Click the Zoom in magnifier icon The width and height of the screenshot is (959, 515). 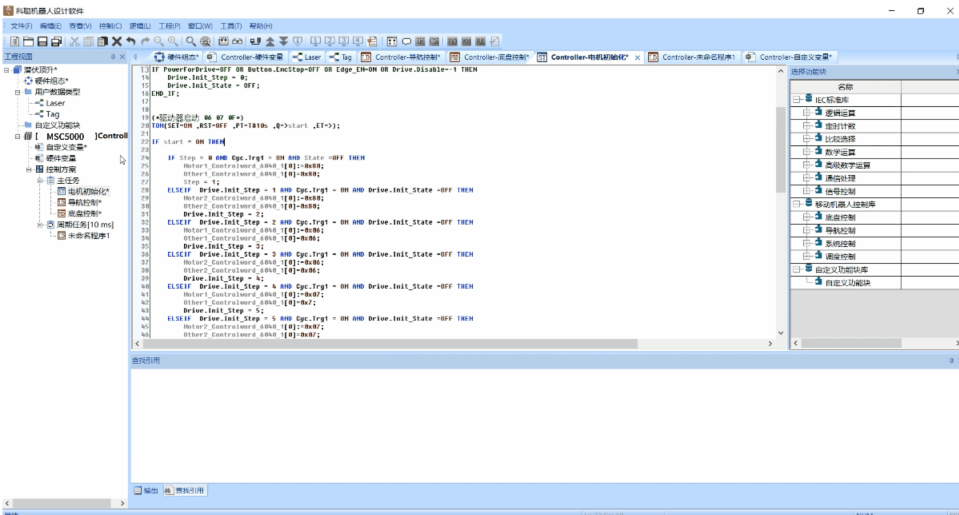pyautogui.click(x=173, y=42)
